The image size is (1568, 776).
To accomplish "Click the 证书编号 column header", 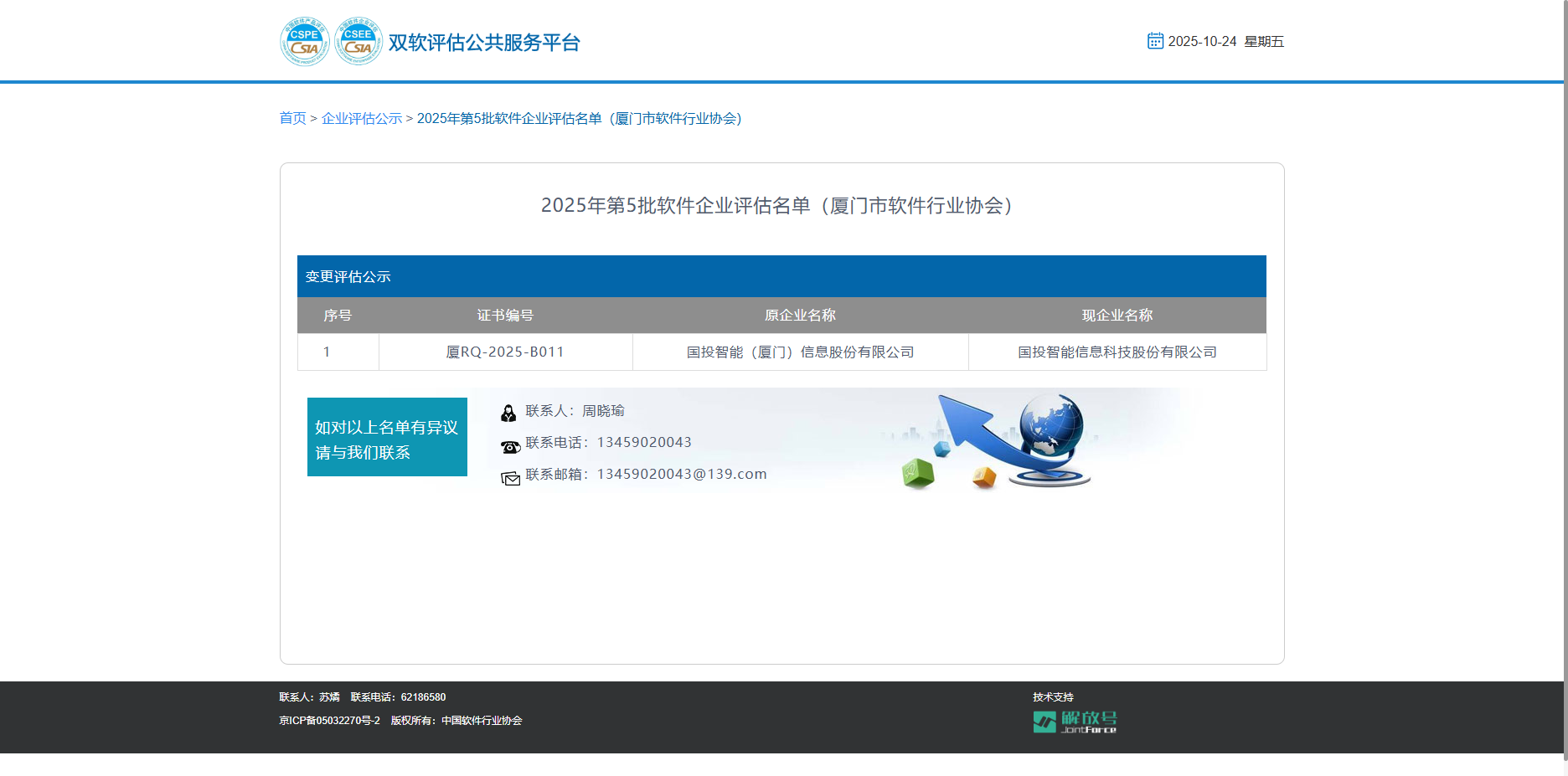I will pos(505,316).
